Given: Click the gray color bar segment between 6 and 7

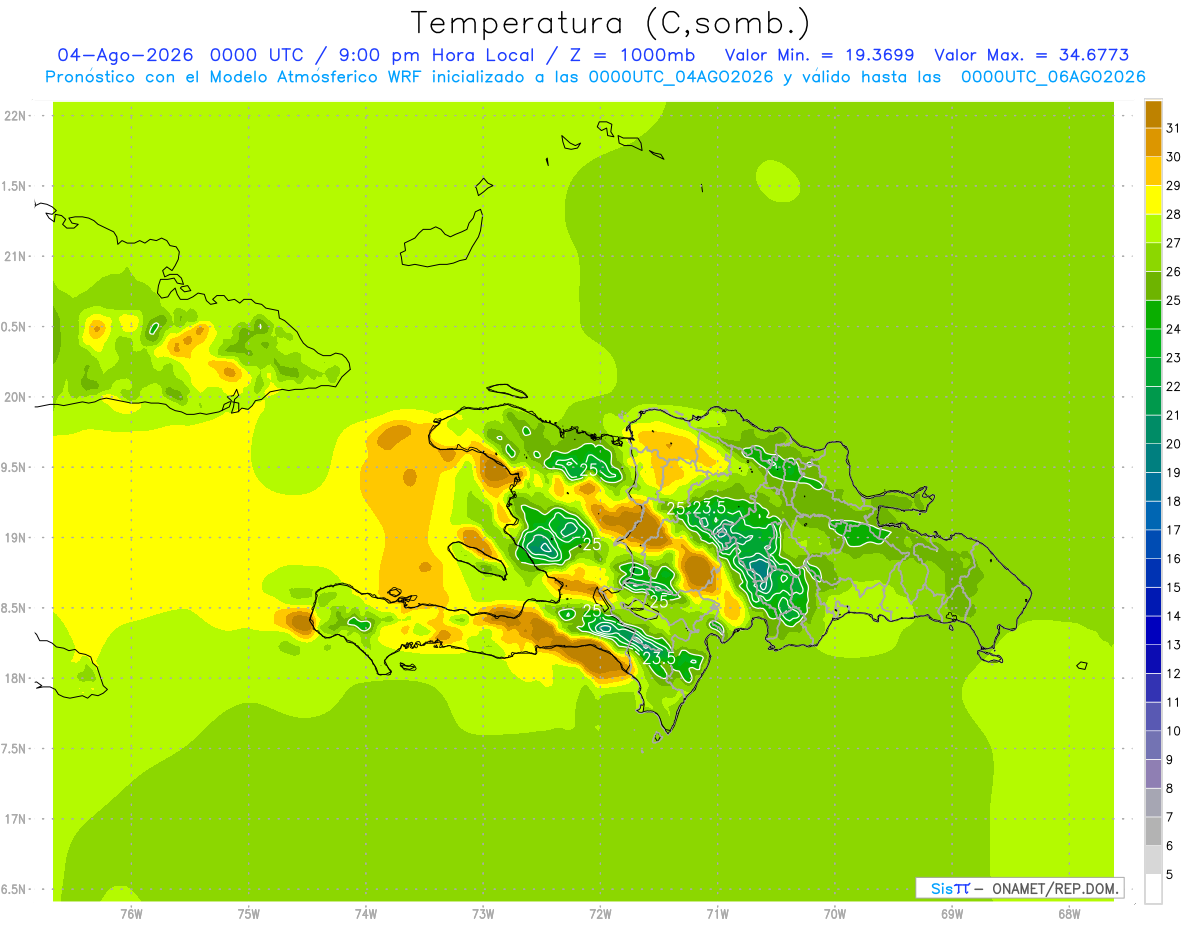Looking at the screenshot, I should (x=1153, y=831).
